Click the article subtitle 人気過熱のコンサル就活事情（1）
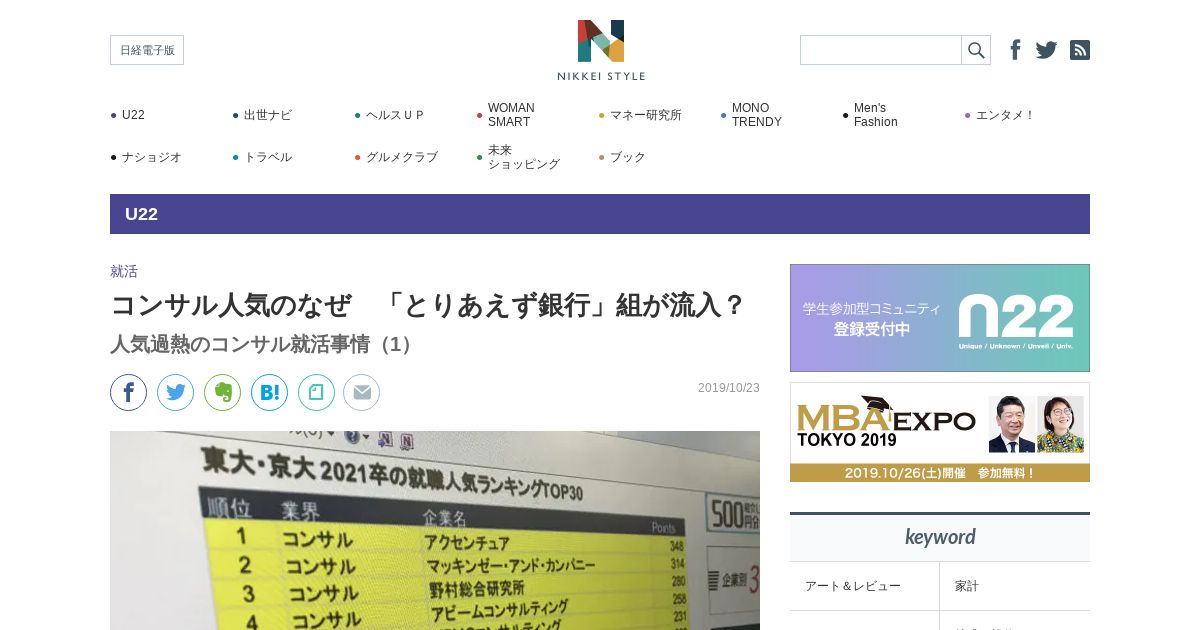Viewport: 1200px width, 630px height. coord(265,344)
